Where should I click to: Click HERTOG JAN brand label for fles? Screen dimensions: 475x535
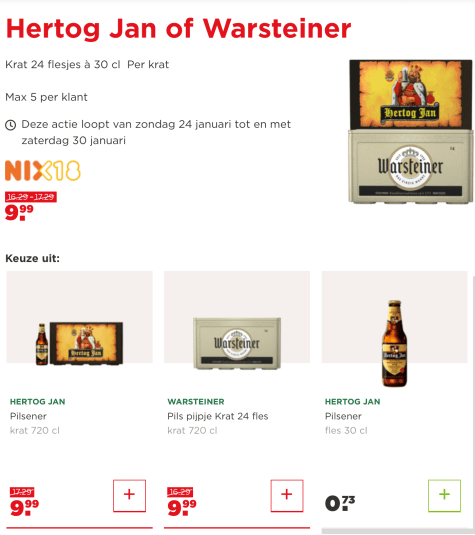[352, 402]
